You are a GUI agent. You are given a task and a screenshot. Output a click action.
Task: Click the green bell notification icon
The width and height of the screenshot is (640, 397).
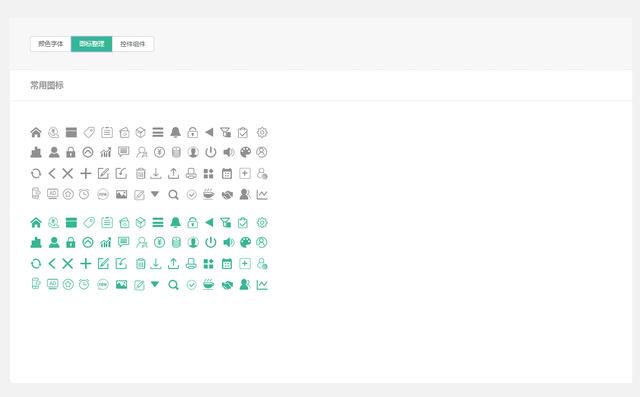(176, 222)
